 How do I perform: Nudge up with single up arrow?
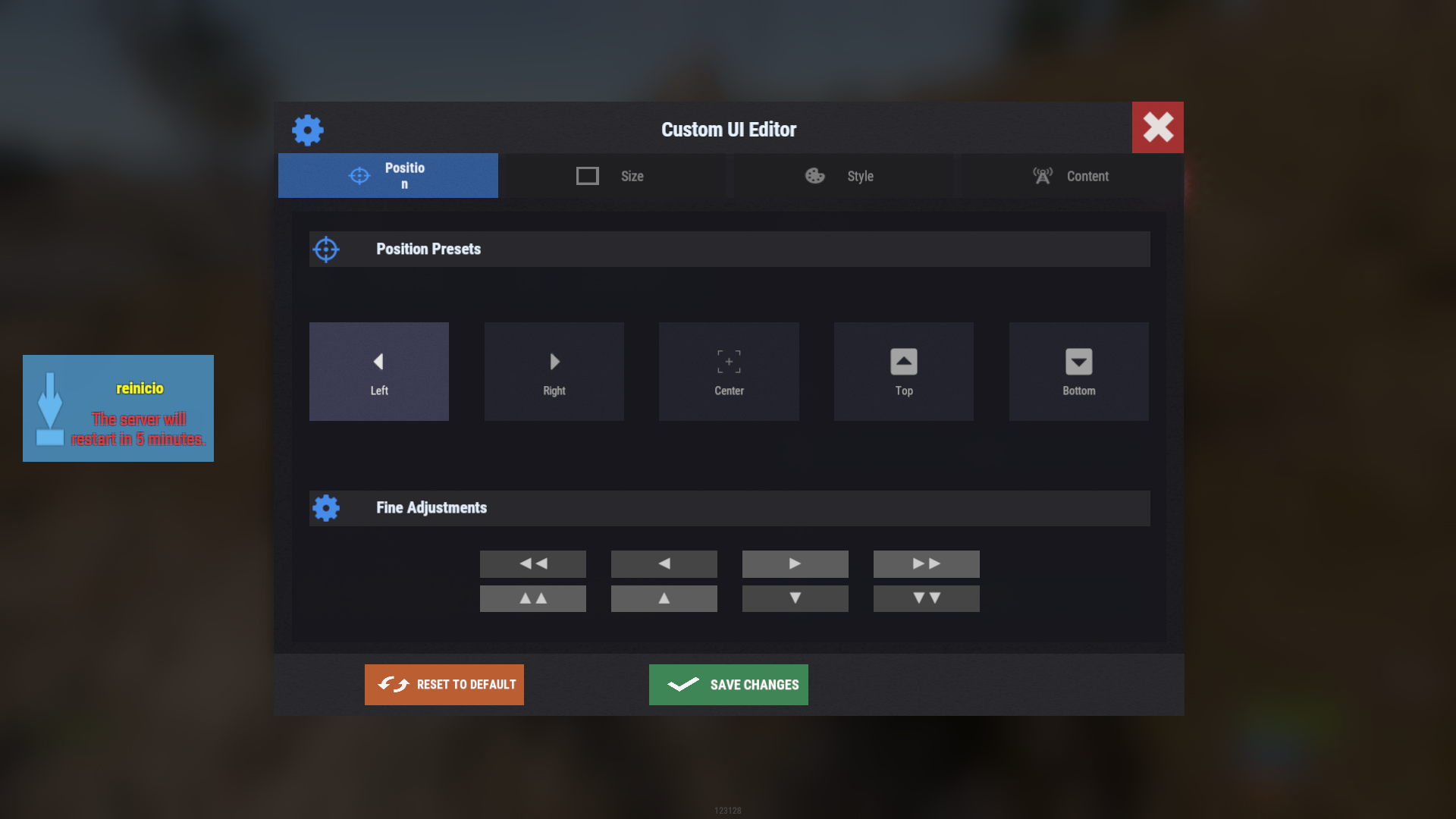point(664,598)
